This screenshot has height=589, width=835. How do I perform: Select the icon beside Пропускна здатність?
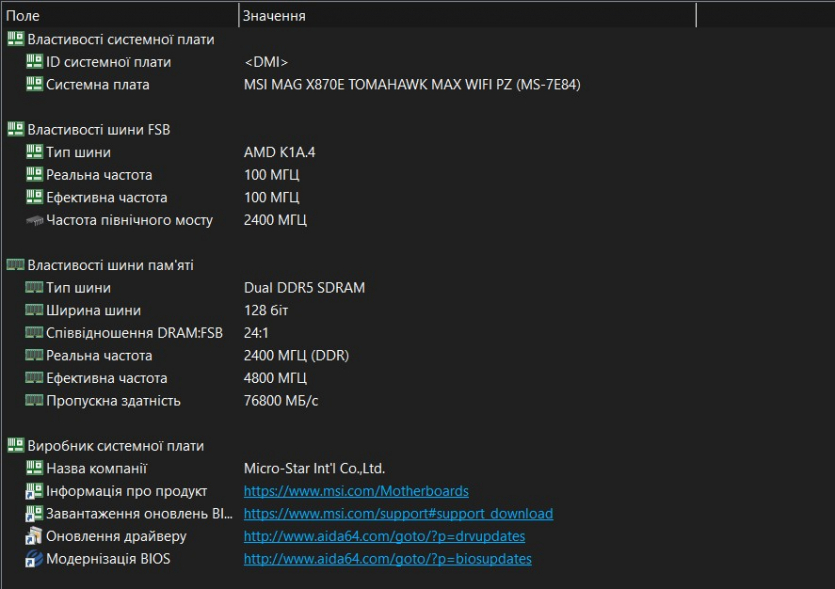35,401
